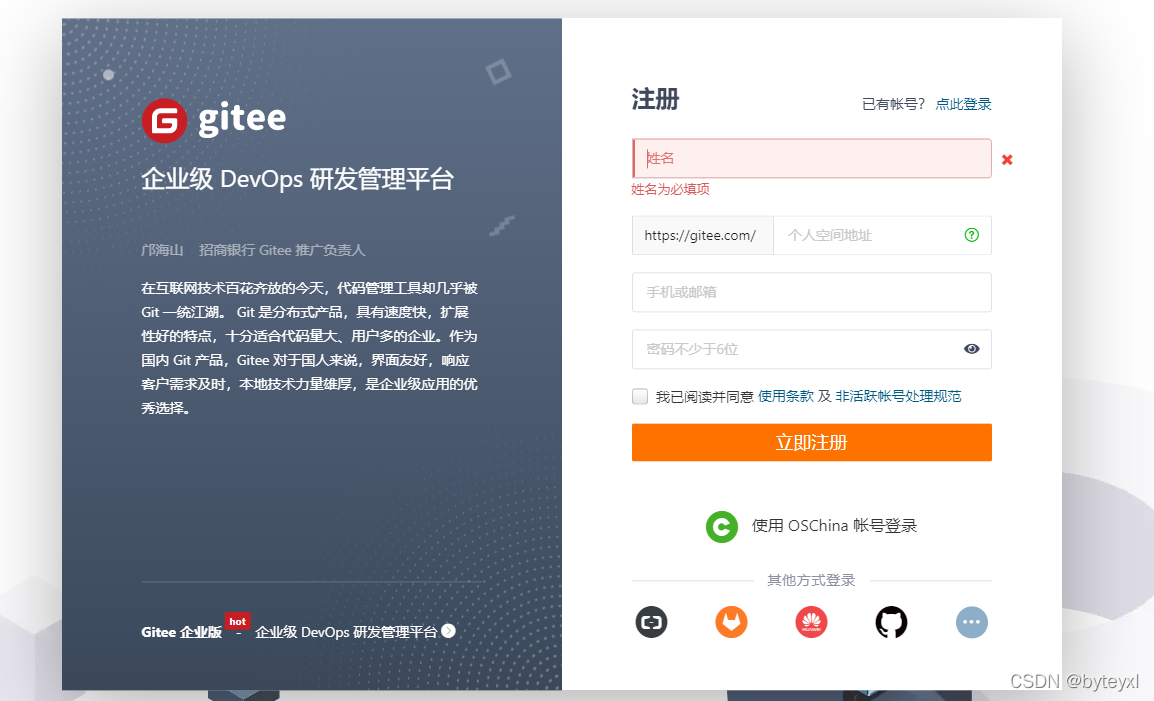Sign in with Huawei icon
The width and height of the screenshot is (1154, 701).
coord(811,622)
